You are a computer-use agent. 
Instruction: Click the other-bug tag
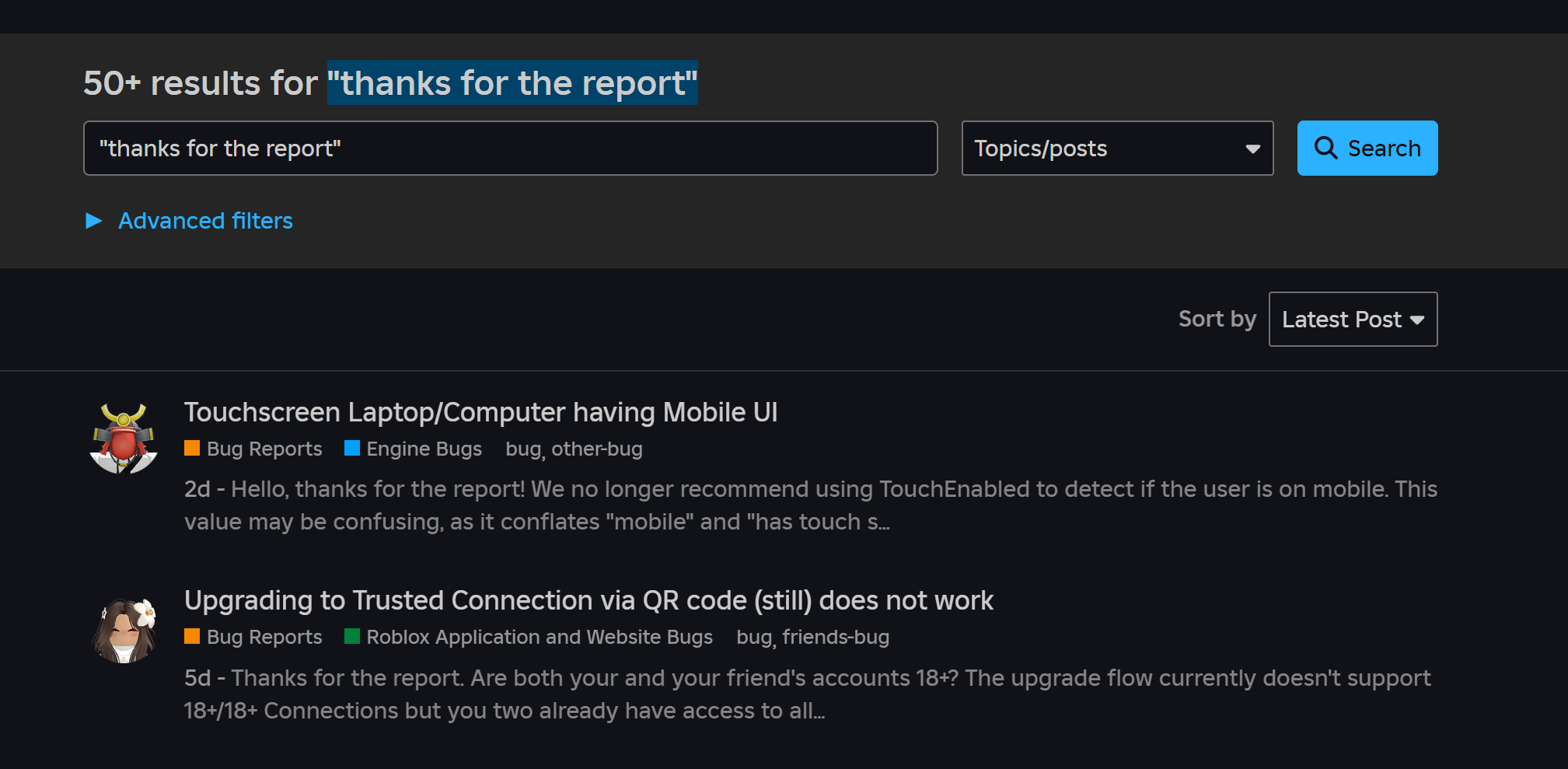(596, 449)
